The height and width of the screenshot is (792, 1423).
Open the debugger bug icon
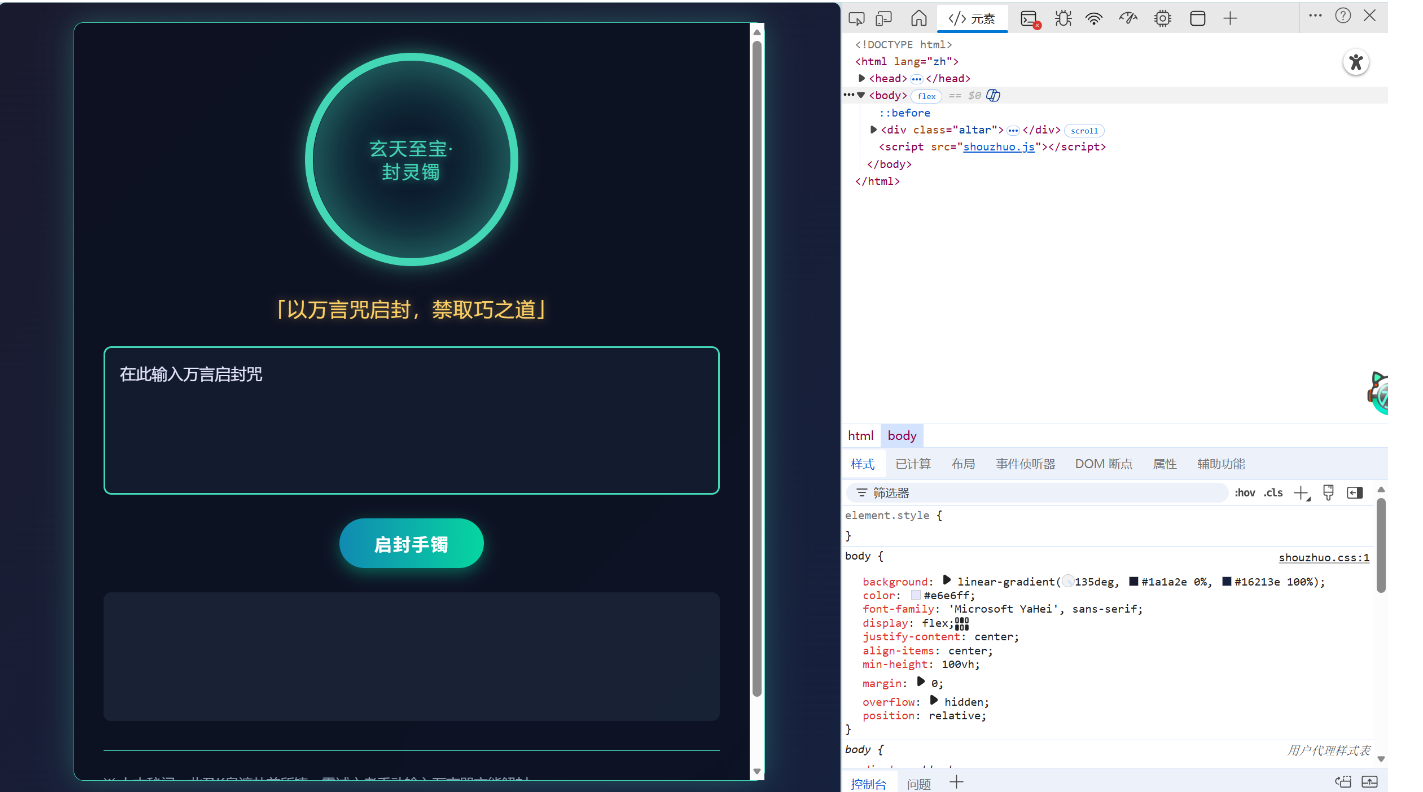[x=1063, y=17]
